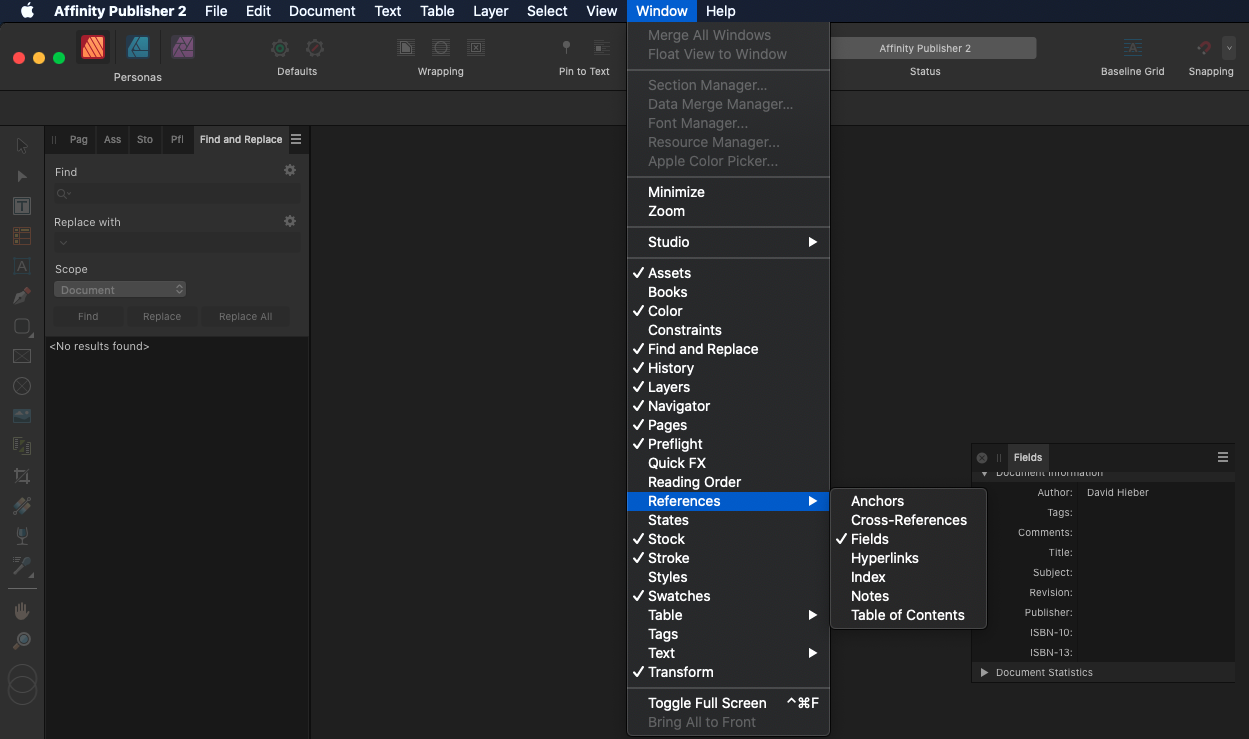Uncheck Layers in the Window menu

[728, 387]
